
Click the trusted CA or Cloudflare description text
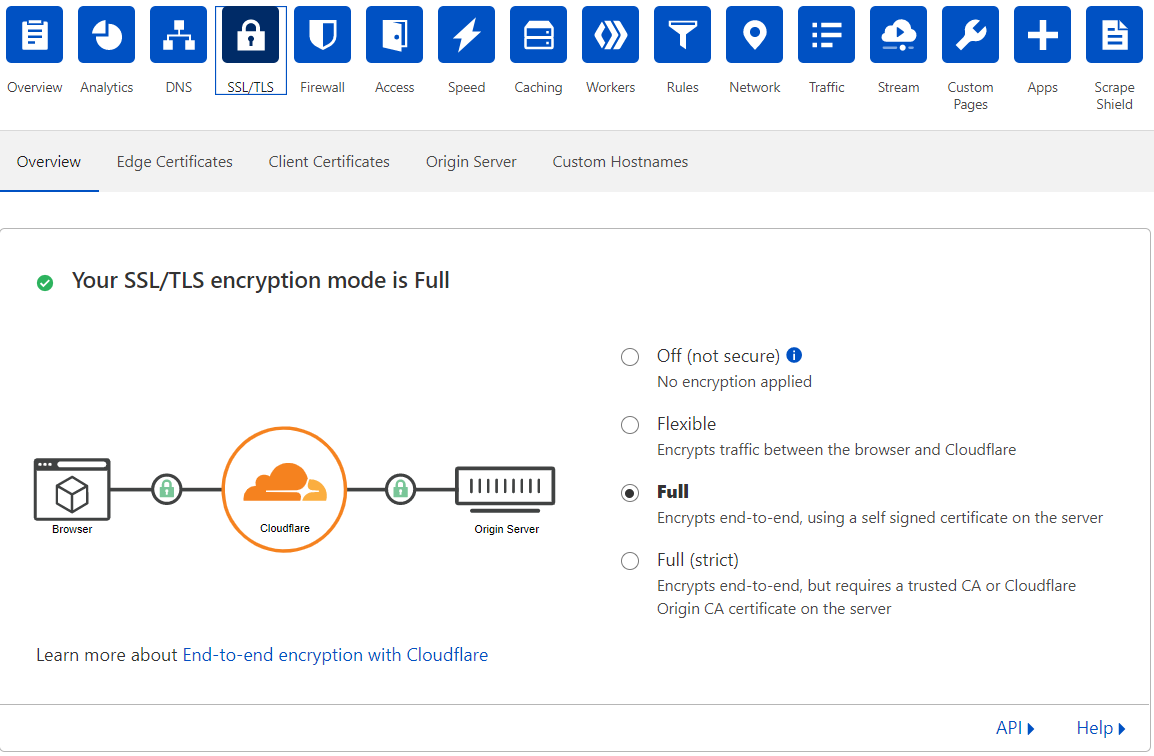coord(866,597)
